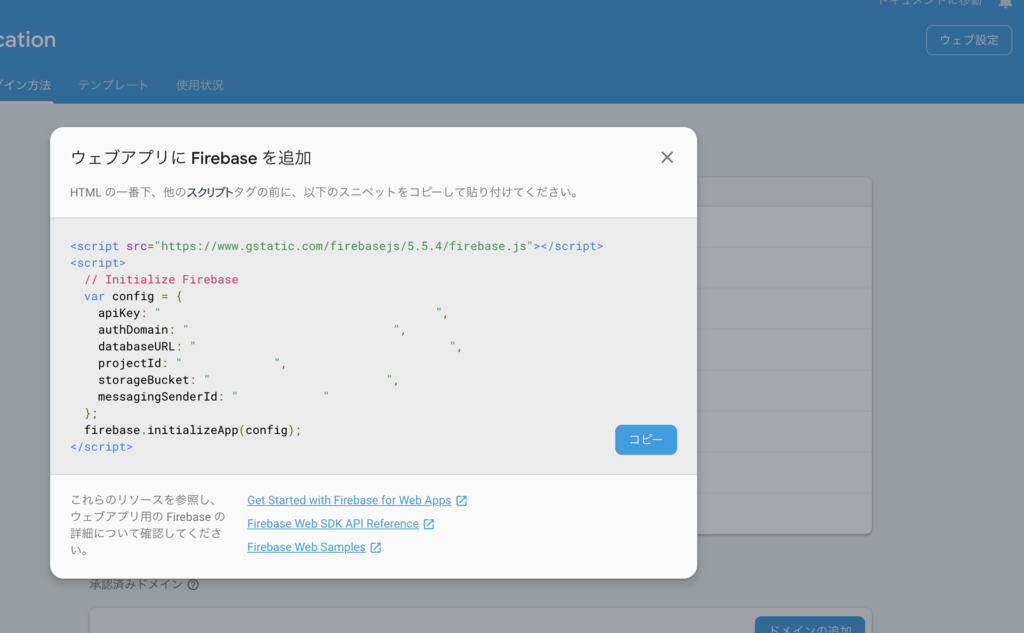Click the firebase.initializeApp(config); code line
This screenshot has height=633, width=1024.
tap(193, 430)
